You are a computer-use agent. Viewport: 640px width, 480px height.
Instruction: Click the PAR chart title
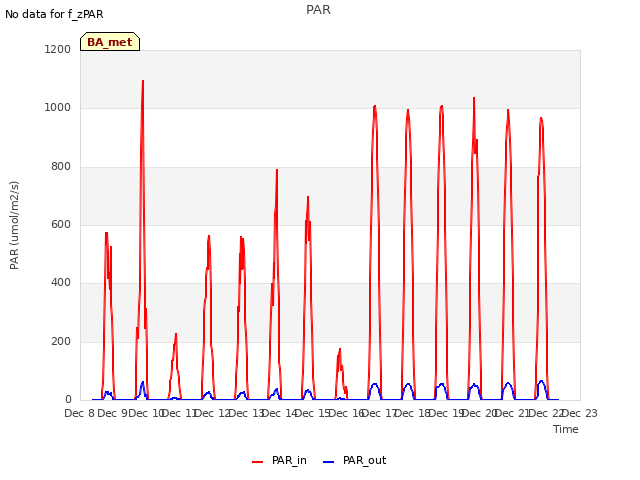click(x=318, y=10)
